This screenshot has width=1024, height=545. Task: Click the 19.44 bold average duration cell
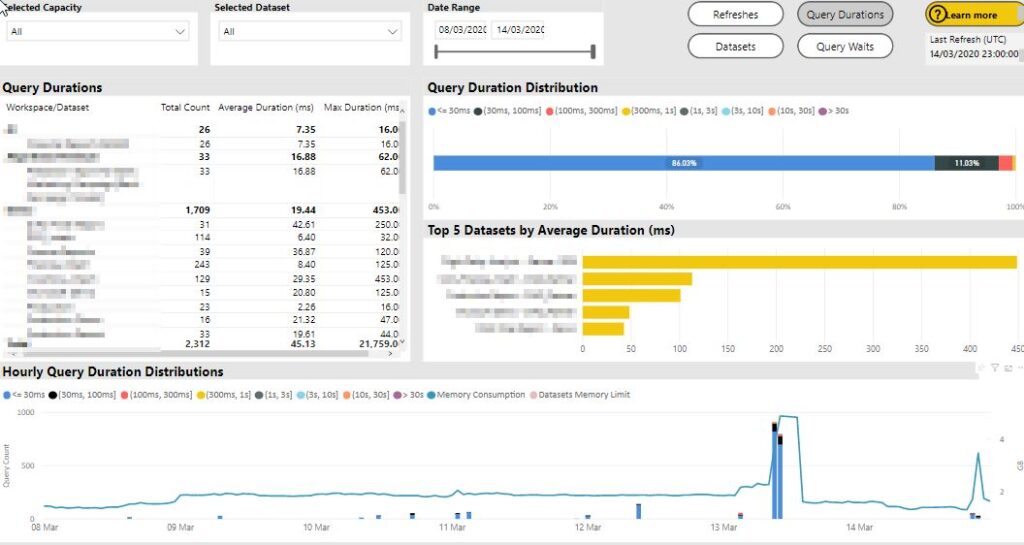click(303, 210)
